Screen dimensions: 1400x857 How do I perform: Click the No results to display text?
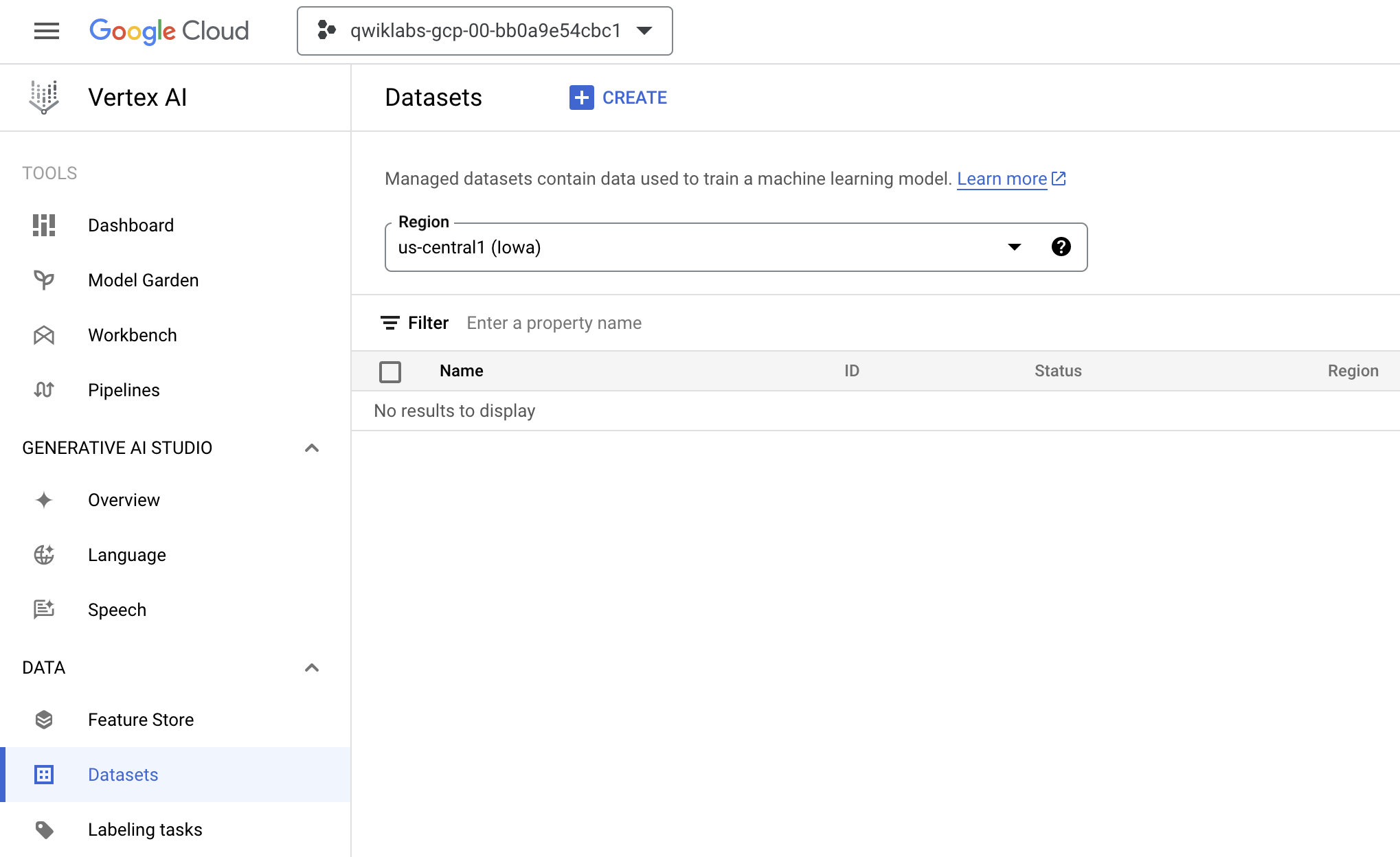[454, 411]
